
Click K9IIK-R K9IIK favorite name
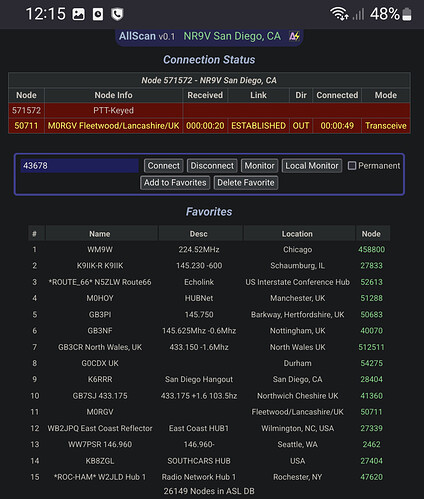coord(100,266)
